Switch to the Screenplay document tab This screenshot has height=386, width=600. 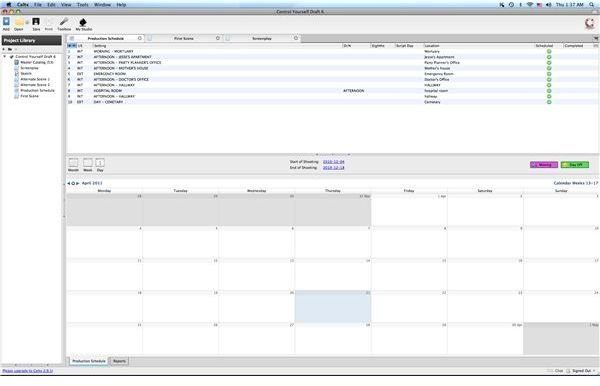(x=262, y=38)
